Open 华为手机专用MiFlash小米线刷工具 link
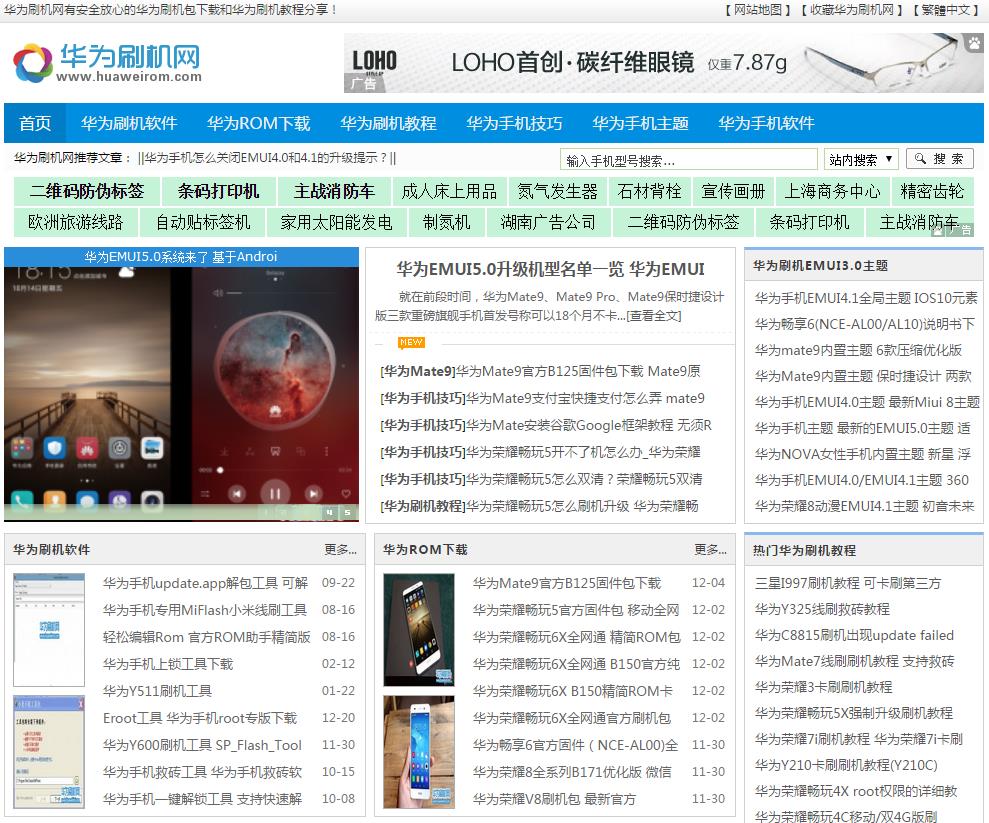 pyautogui.click(x=204, y=610)
